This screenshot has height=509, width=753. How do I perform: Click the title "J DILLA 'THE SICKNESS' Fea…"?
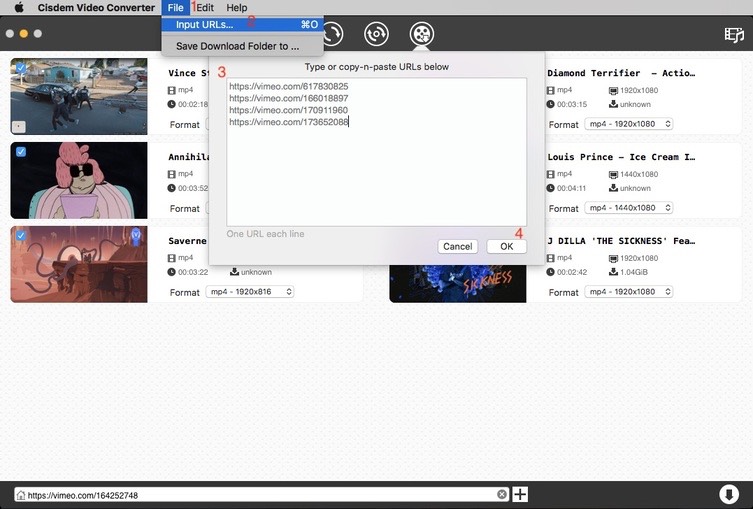(621, 241)
